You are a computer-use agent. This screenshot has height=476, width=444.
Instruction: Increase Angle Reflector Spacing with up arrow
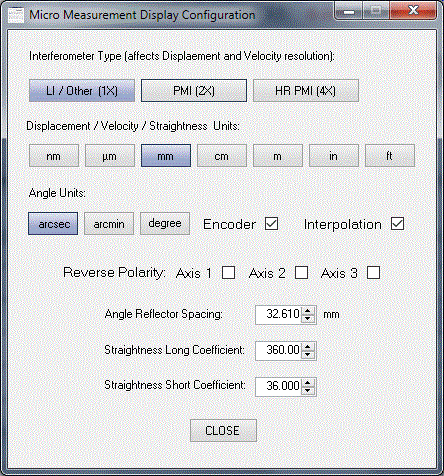pyautogui.click(x=308, y=311)
